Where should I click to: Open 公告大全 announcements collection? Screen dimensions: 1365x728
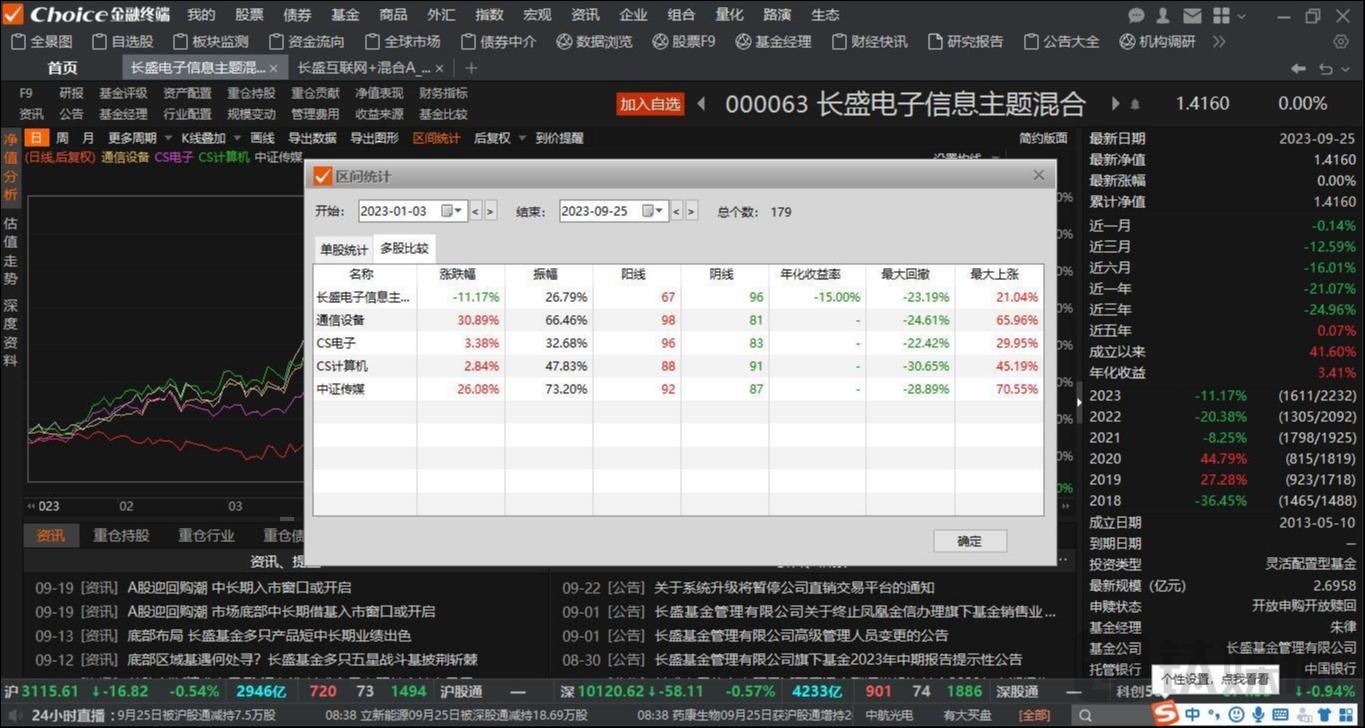tap(1062, 41)
